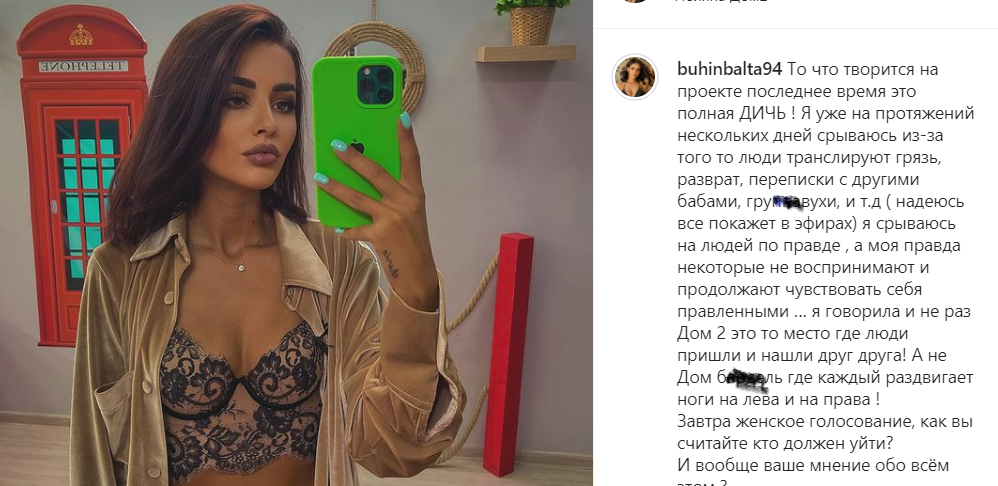Viewport: 998px width, 486px height.
Task: Open the cropped avatar in post header
Action: (634, 1)
